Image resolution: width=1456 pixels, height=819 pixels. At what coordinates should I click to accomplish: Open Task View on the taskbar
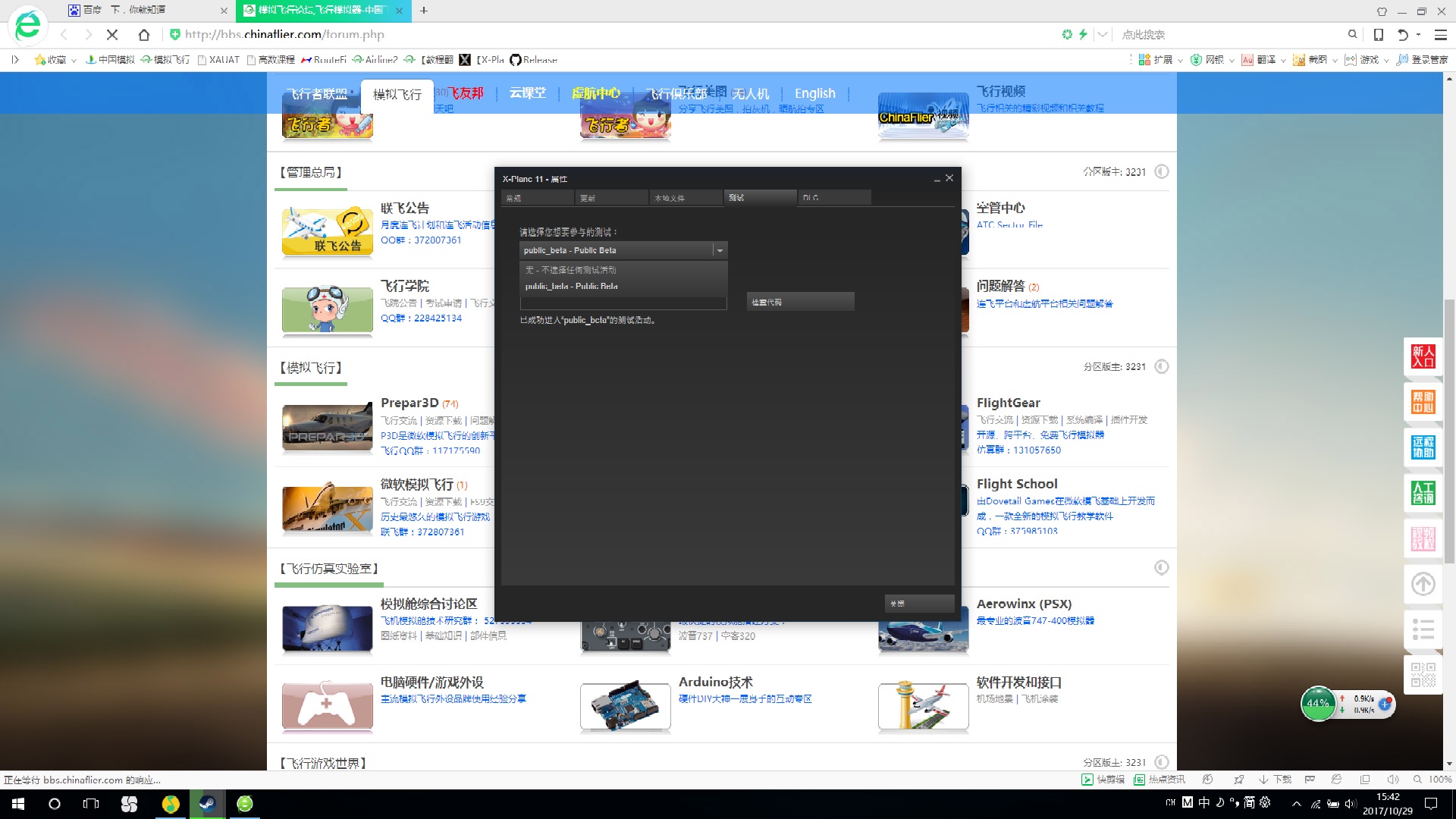pyautogui.click(x=91, y=804)
